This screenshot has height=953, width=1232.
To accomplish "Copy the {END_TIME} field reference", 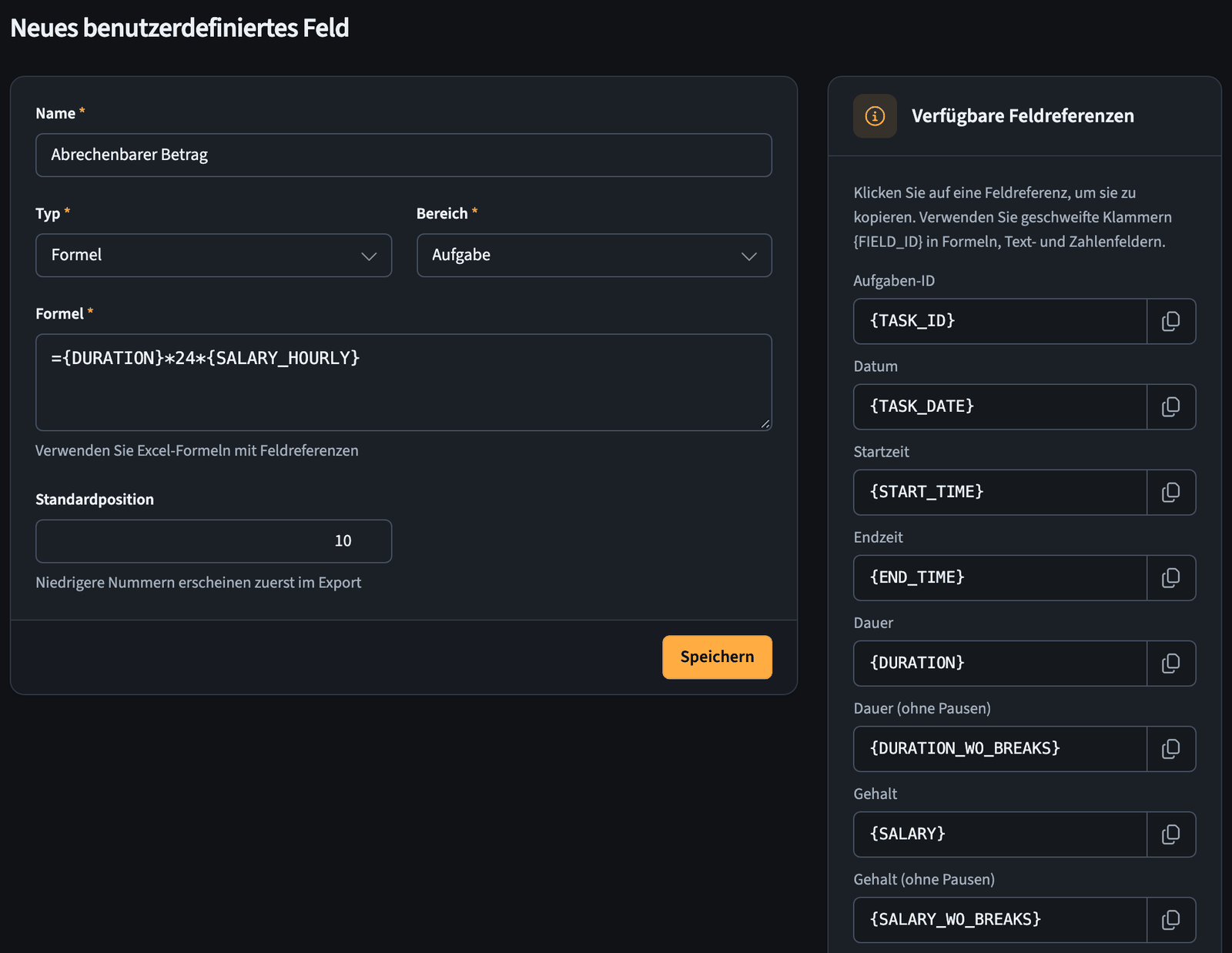I will pos(1171,577).
